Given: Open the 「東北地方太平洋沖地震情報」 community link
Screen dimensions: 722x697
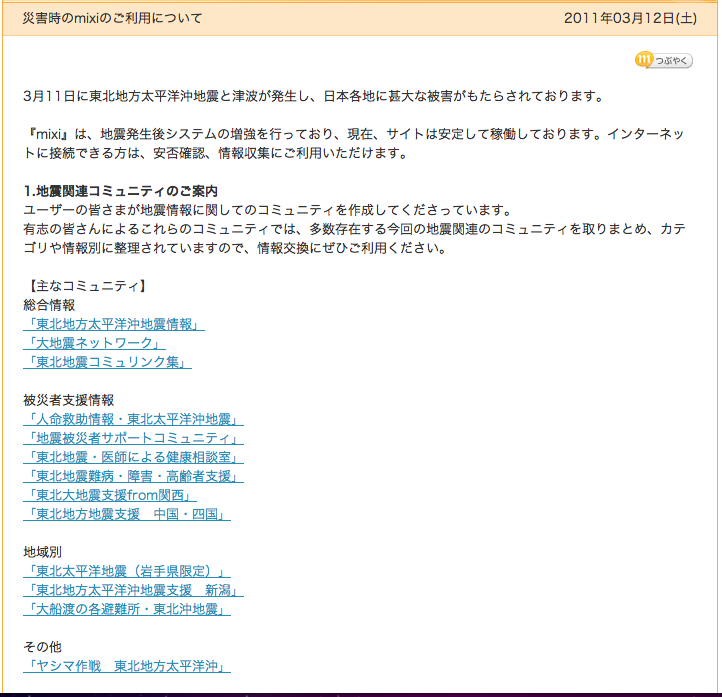Looking at the screenshot, I should click(114, 325).
